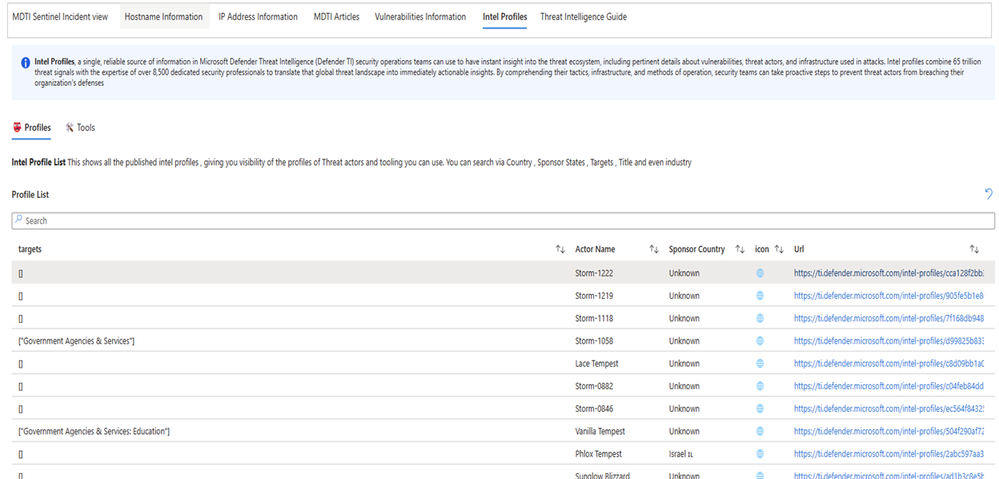Click the globe icon in Storm-1058 row
The image size is (999, 479).
coord(760,341)
